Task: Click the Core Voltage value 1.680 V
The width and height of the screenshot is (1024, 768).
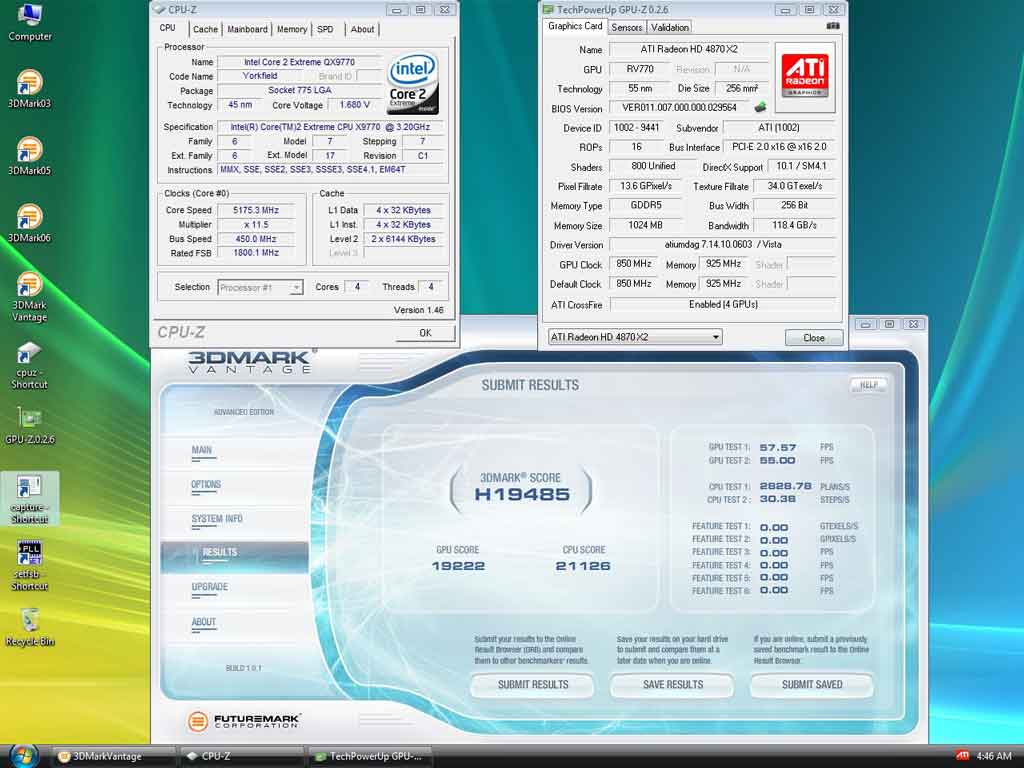Action: point(355,104)
